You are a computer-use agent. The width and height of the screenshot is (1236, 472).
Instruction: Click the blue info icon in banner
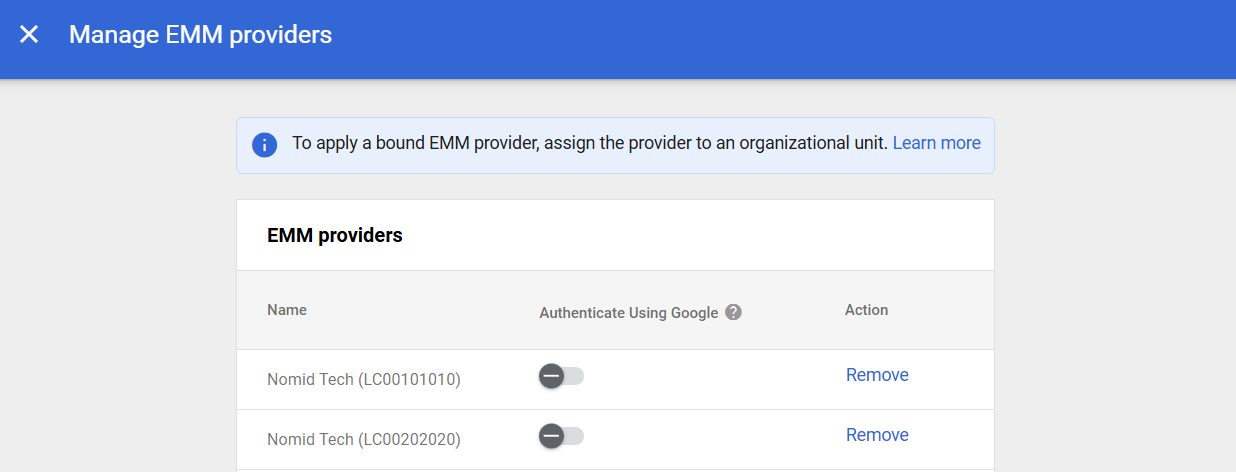click(264, 144)
